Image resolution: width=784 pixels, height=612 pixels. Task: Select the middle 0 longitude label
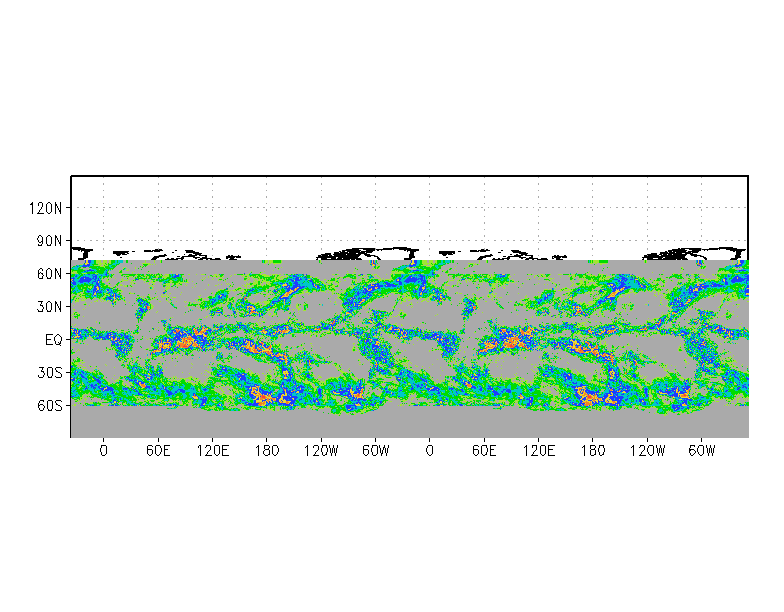coord(430,451)
